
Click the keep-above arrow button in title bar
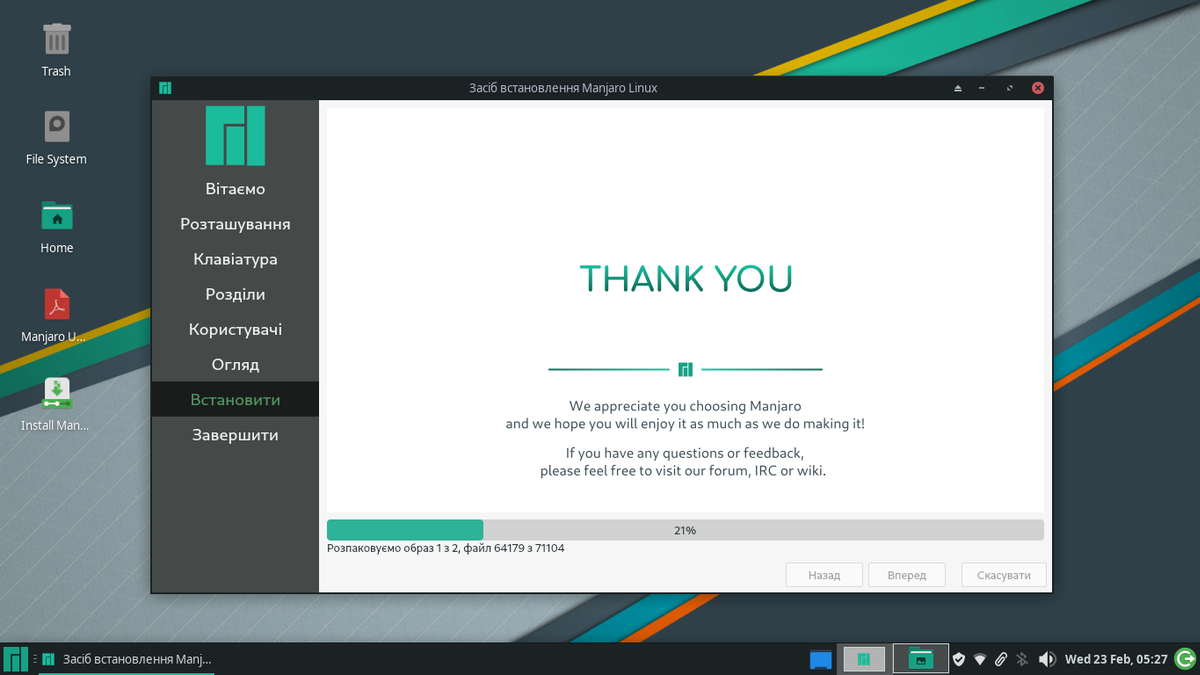[x=957, y=88]
